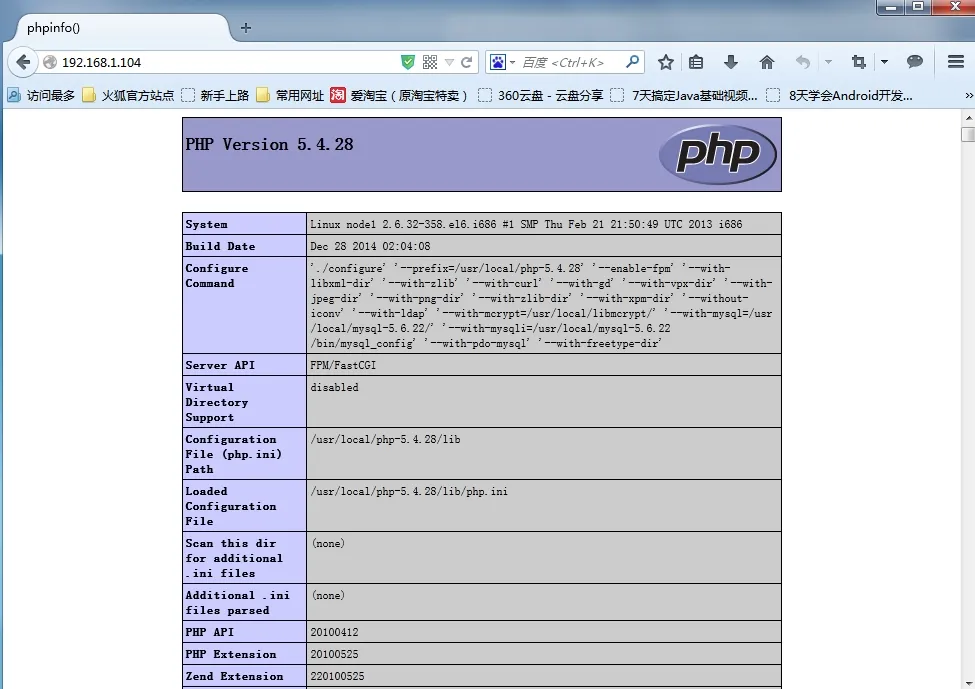This screenshot has width=975, height=689.
Task: Click the green shield security icon
Action: click(408, 62)
